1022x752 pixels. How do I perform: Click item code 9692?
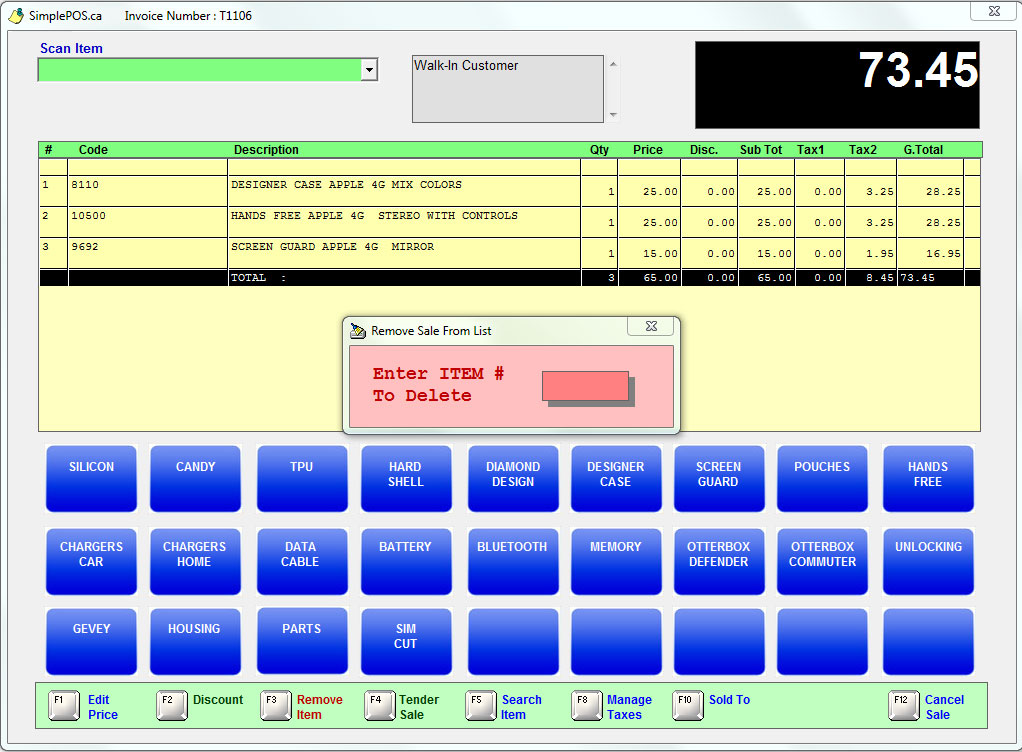pos(85,247)
